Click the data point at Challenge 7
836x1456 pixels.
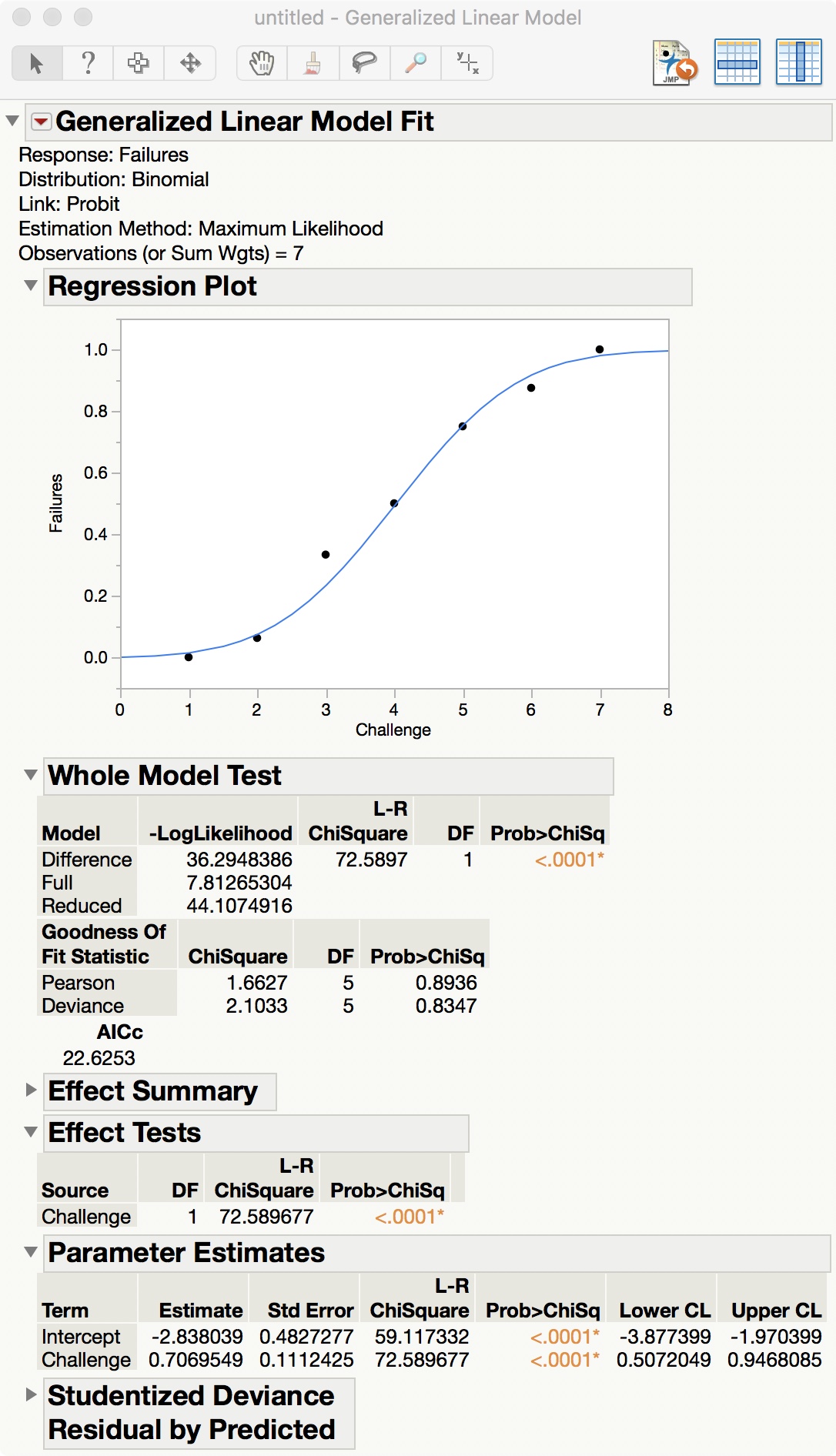[x=600, y=349]
